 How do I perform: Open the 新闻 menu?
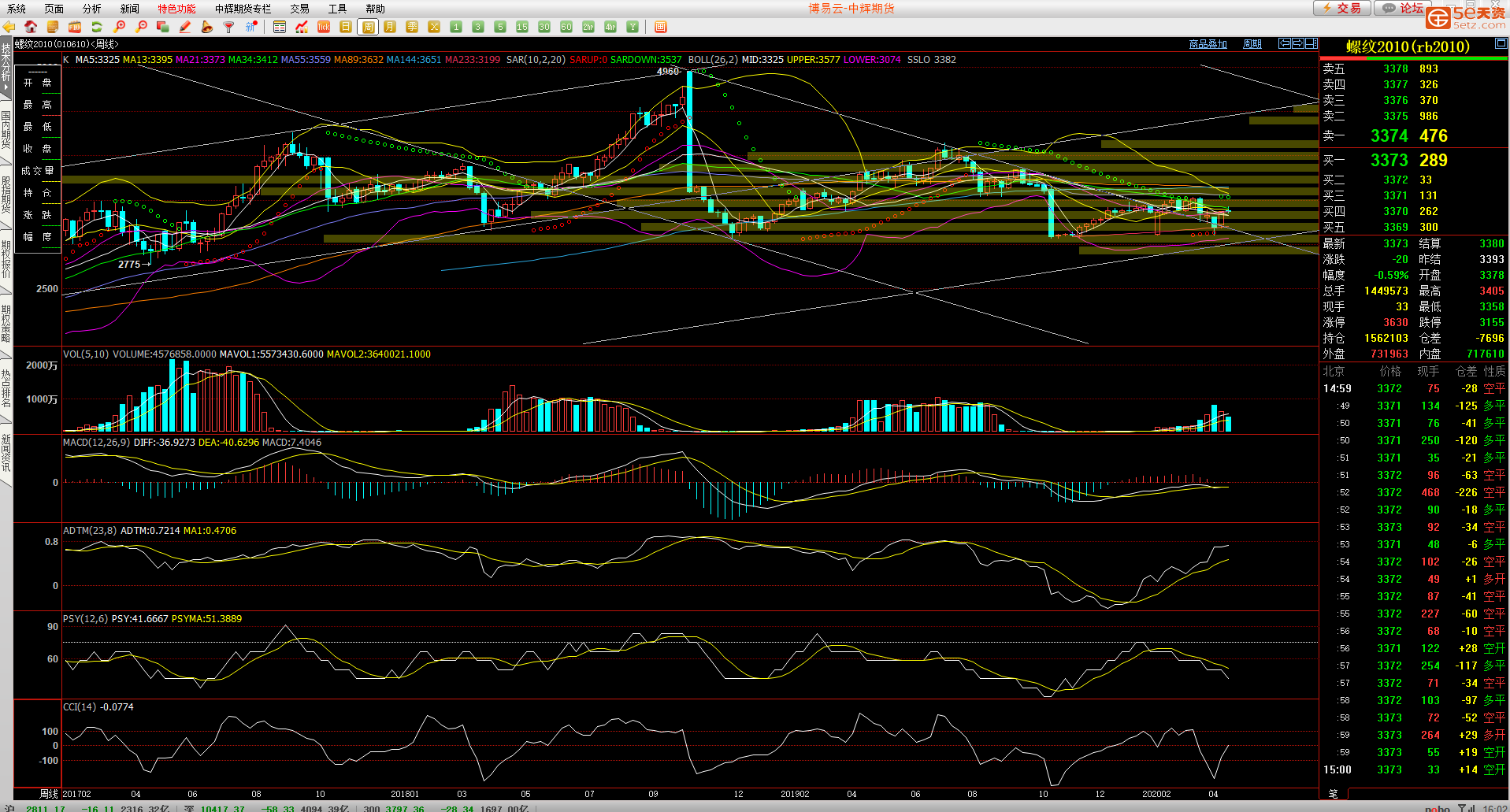[130, 9]
